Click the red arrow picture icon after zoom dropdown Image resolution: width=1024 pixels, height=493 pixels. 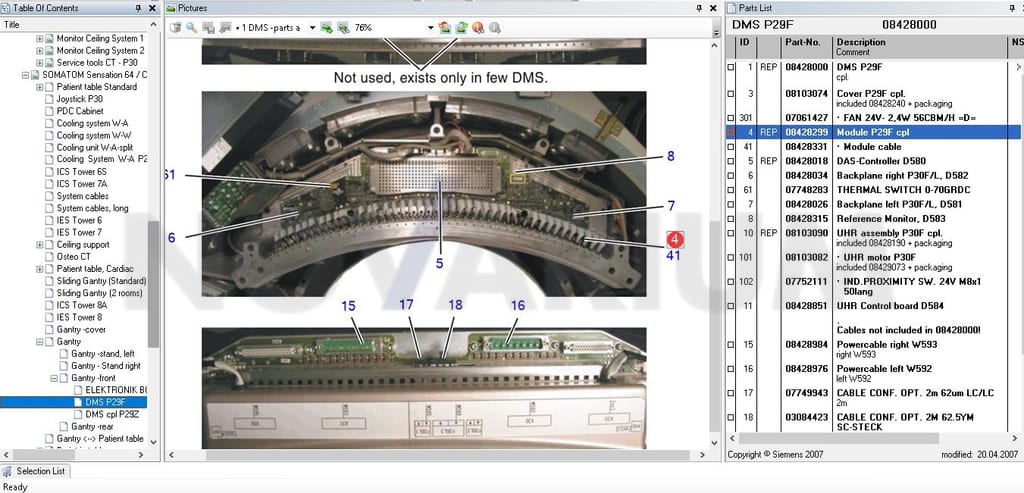click(445, 27)
